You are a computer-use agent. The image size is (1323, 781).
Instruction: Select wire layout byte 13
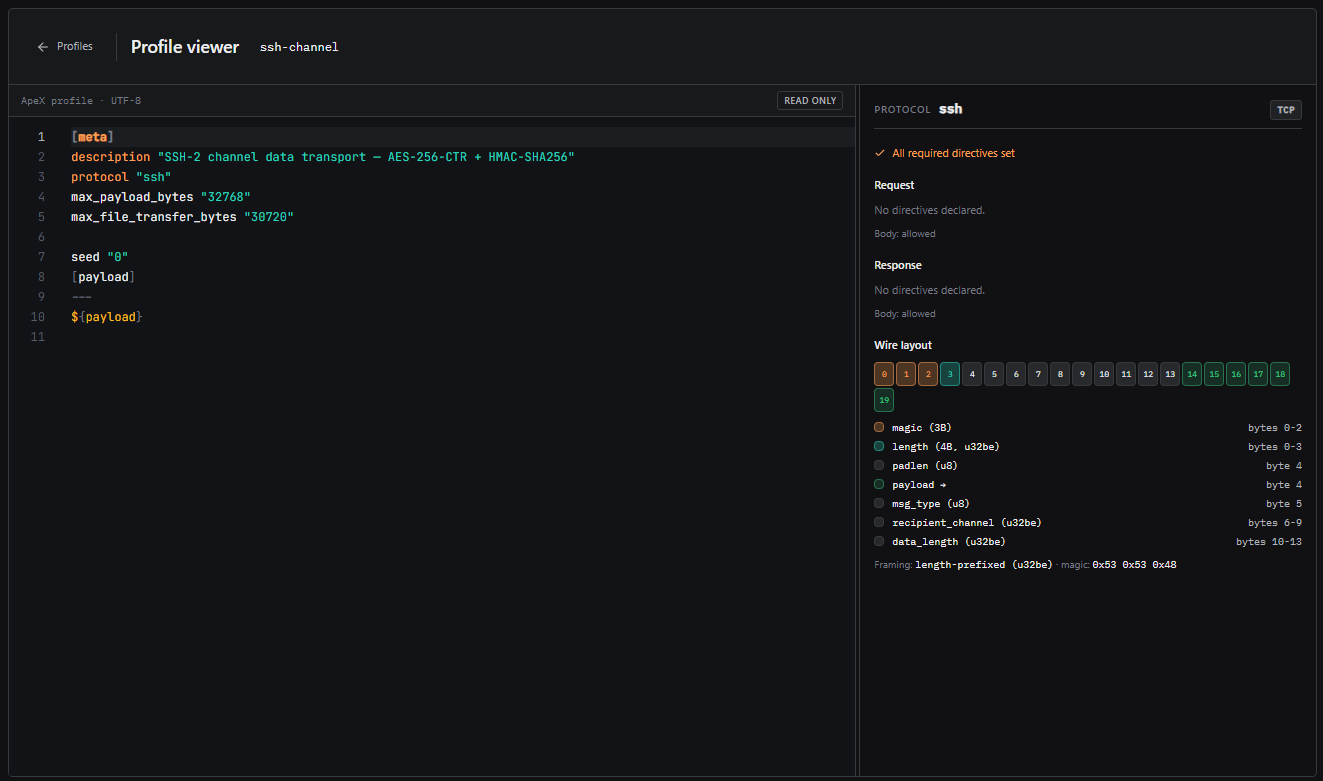(1170, 374)
